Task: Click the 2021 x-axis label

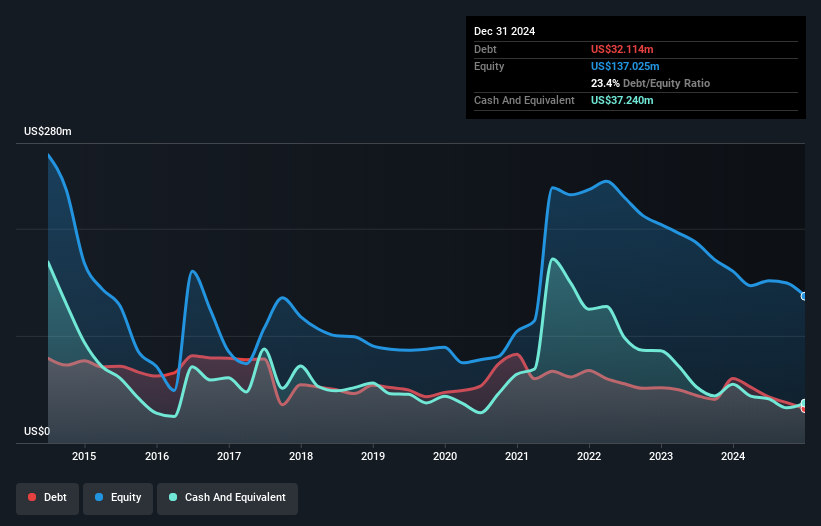Action: 517,456
